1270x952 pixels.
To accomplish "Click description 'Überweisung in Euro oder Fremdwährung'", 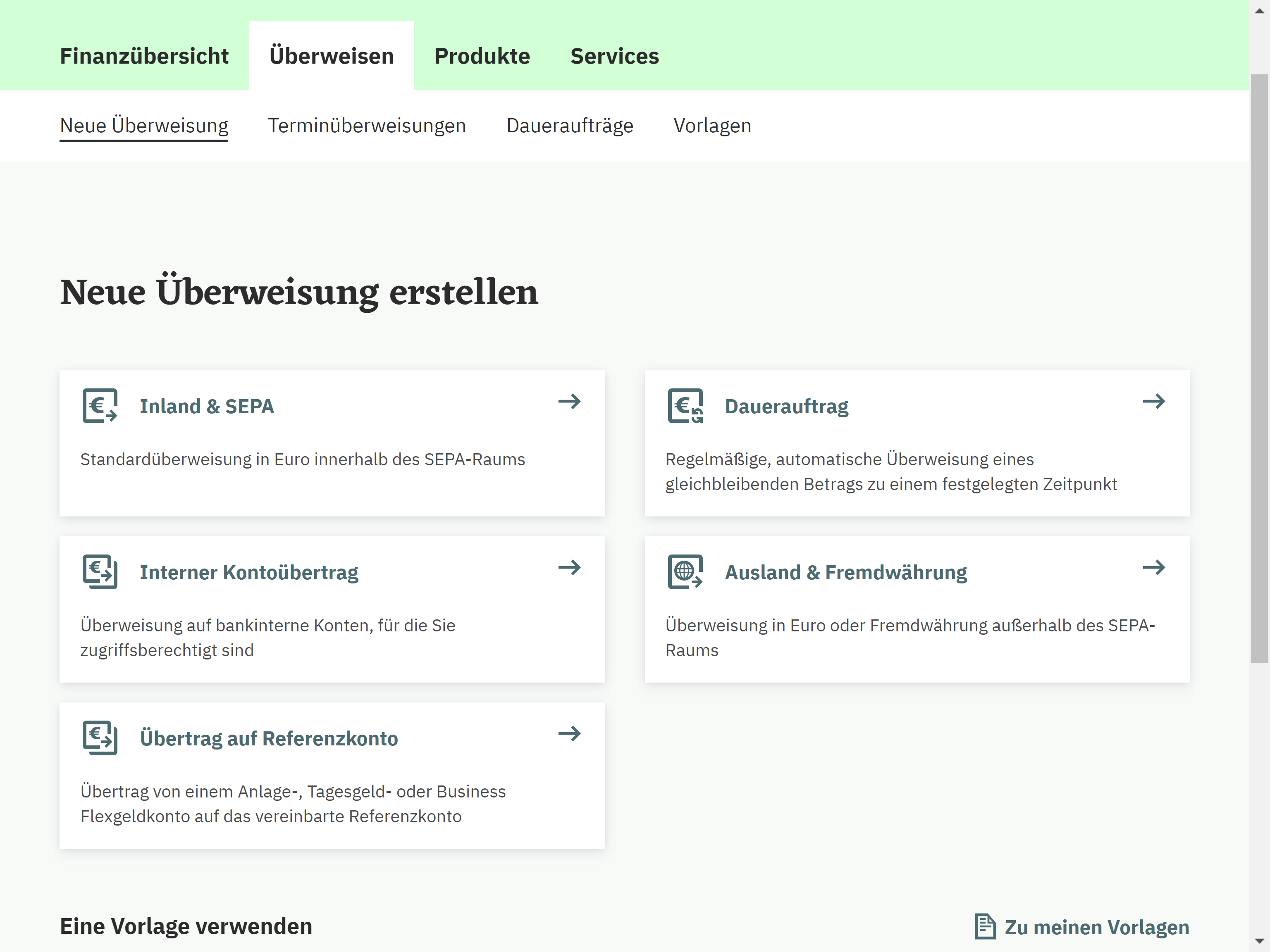I will [910, 638].
